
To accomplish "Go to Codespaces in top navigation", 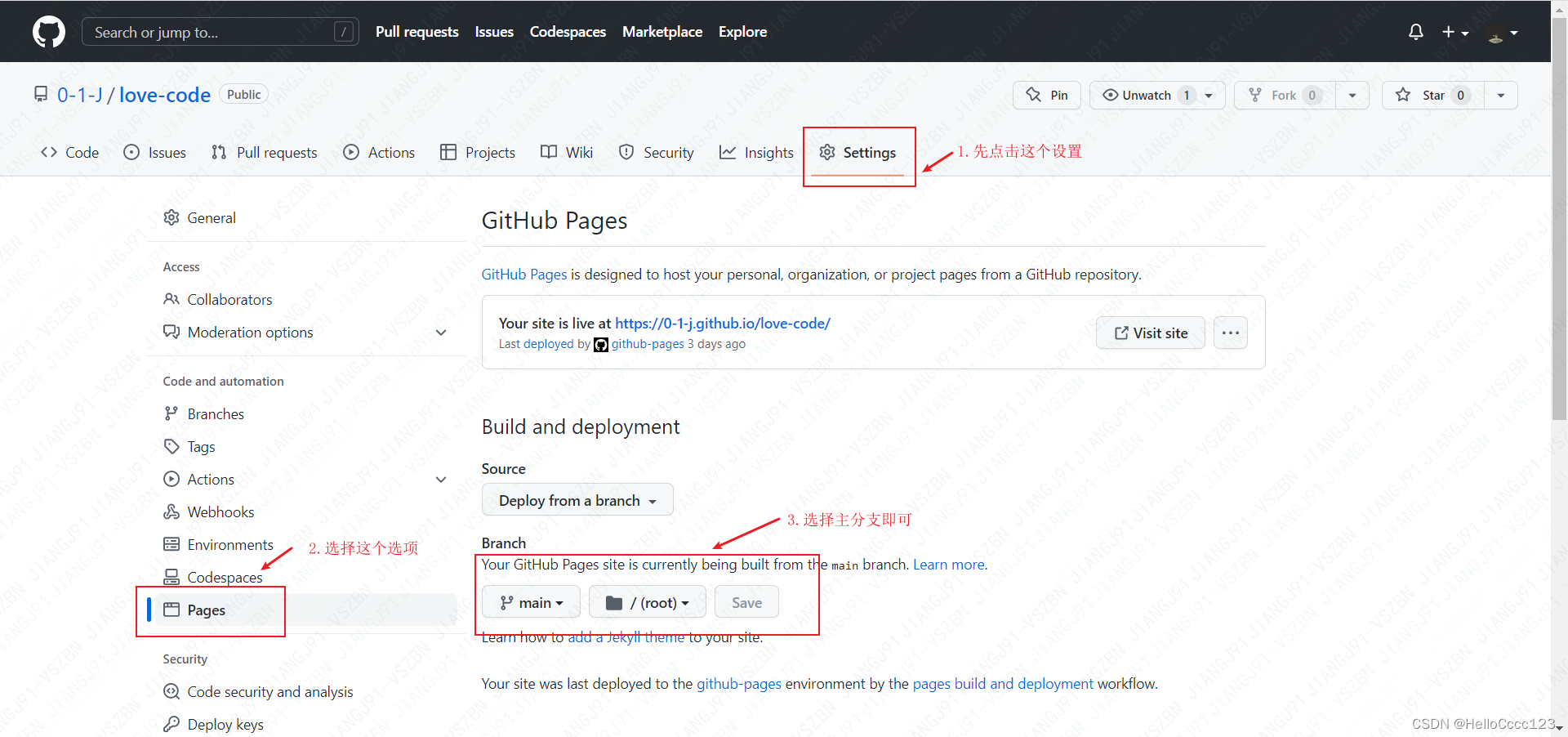I will pyautogui.click(x=568, y=32).
